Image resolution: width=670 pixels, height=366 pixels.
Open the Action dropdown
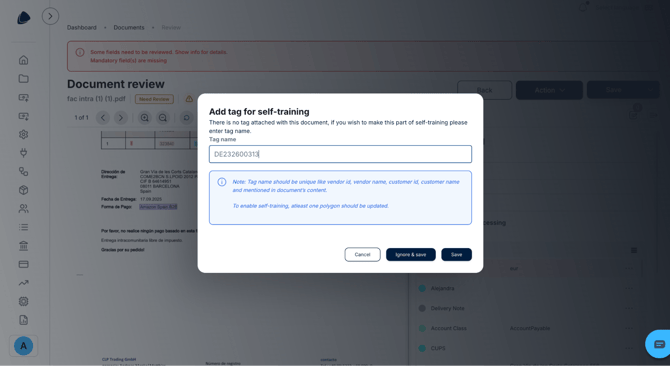(549, 90)
